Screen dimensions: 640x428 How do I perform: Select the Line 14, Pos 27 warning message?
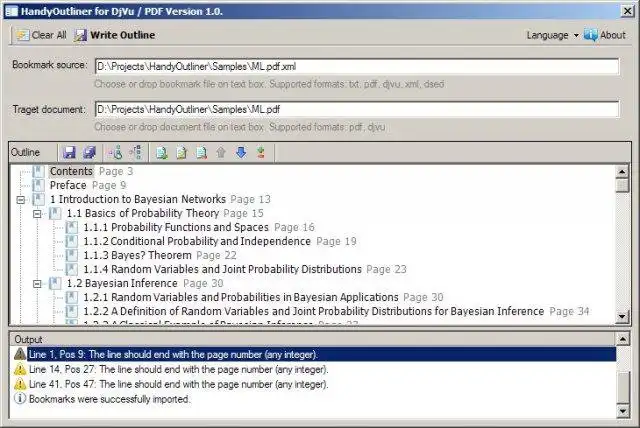point(178,369)
